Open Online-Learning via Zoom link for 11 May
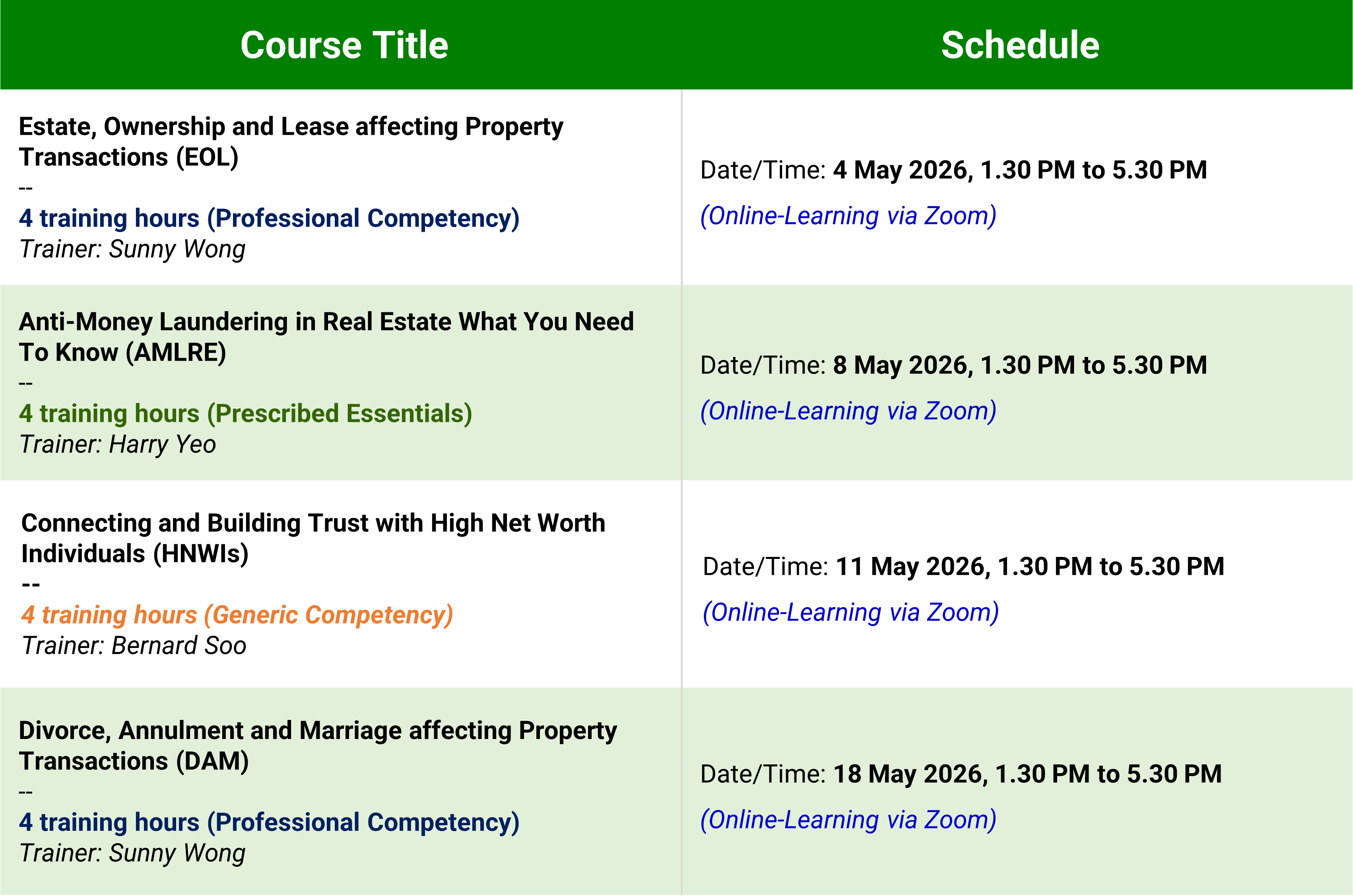Screen dimensions: 1353x896 [x=850, y=613]
